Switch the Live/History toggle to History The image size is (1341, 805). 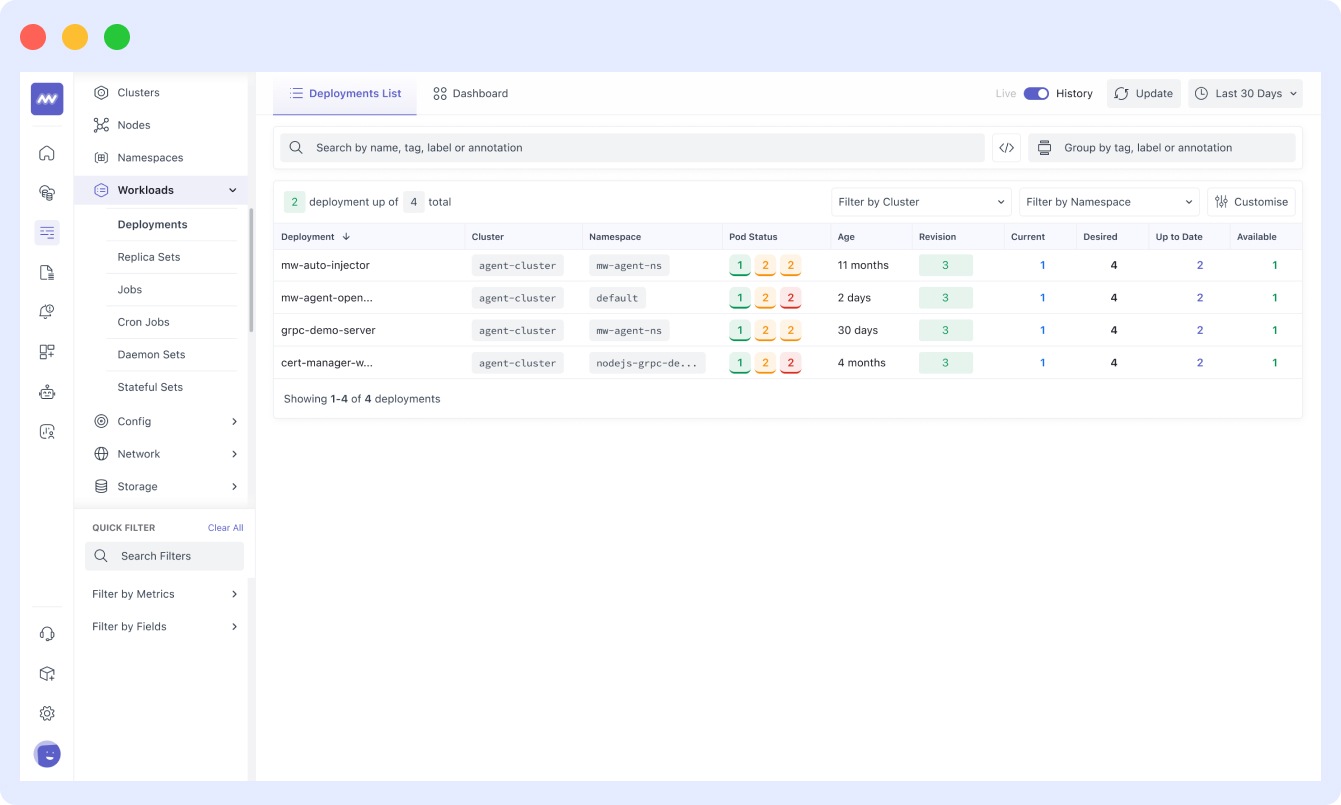click(1037, 92)
